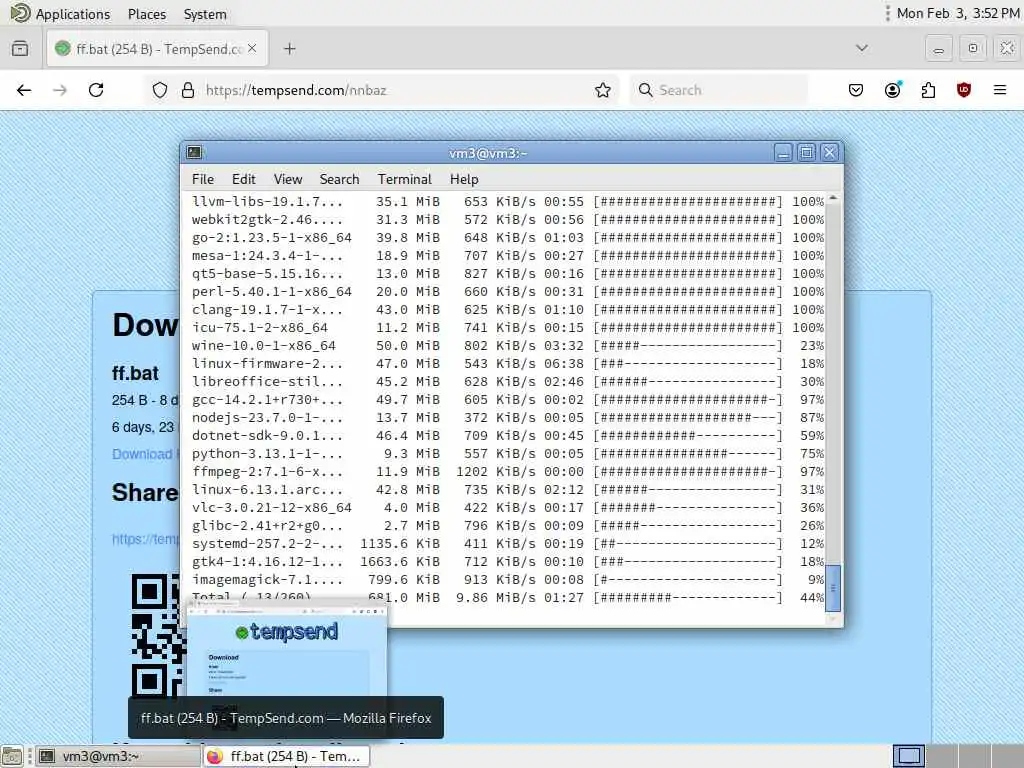
Task: Click the webkit2gtk-2.46 row
Action: (x=507, y=219)
